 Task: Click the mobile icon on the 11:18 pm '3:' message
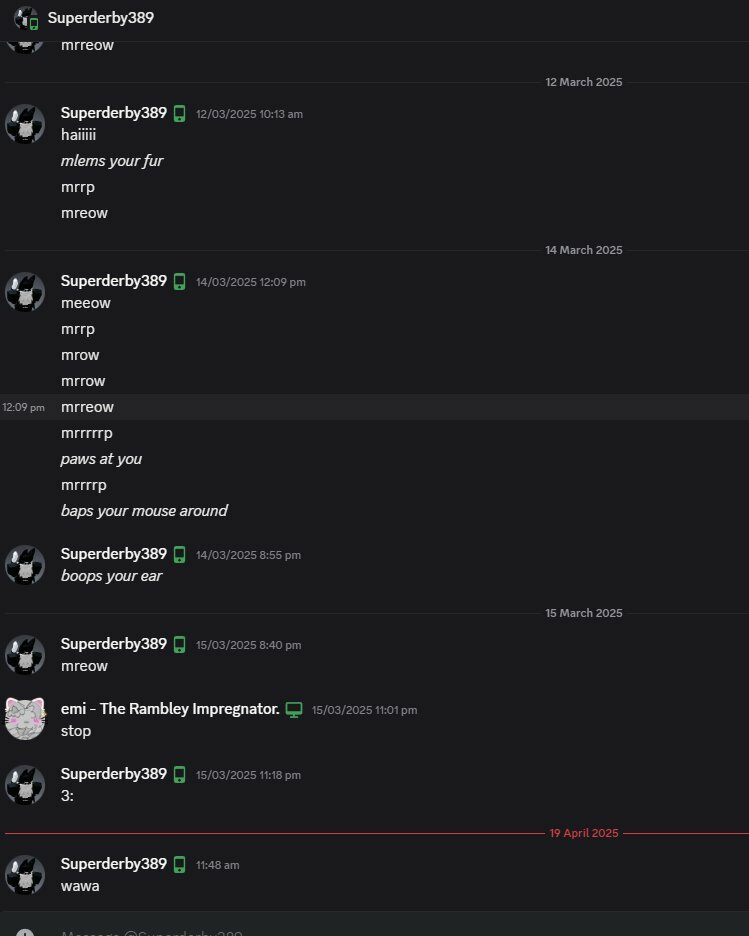[x=180, y=775]
